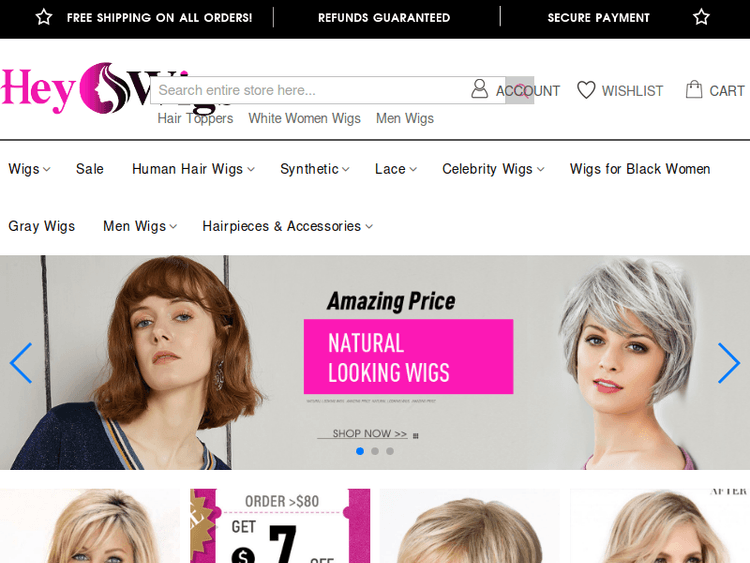Open the Sale menu item
The height and width of the screenshot is (563, 750).
point(90,169)
